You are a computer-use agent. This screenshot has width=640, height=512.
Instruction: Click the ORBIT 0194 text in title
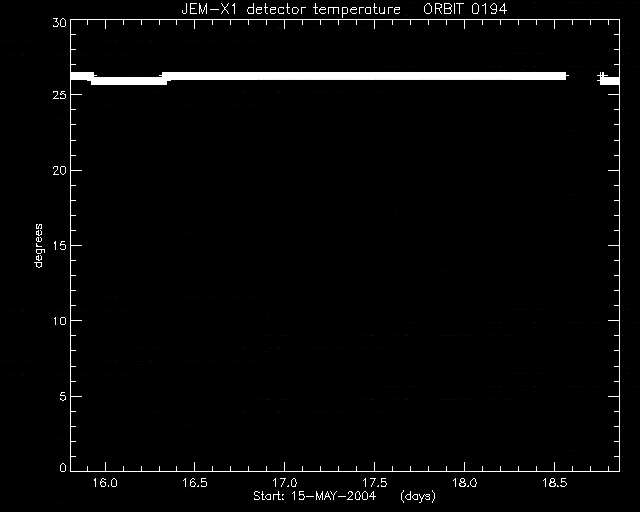pos(465,9)
